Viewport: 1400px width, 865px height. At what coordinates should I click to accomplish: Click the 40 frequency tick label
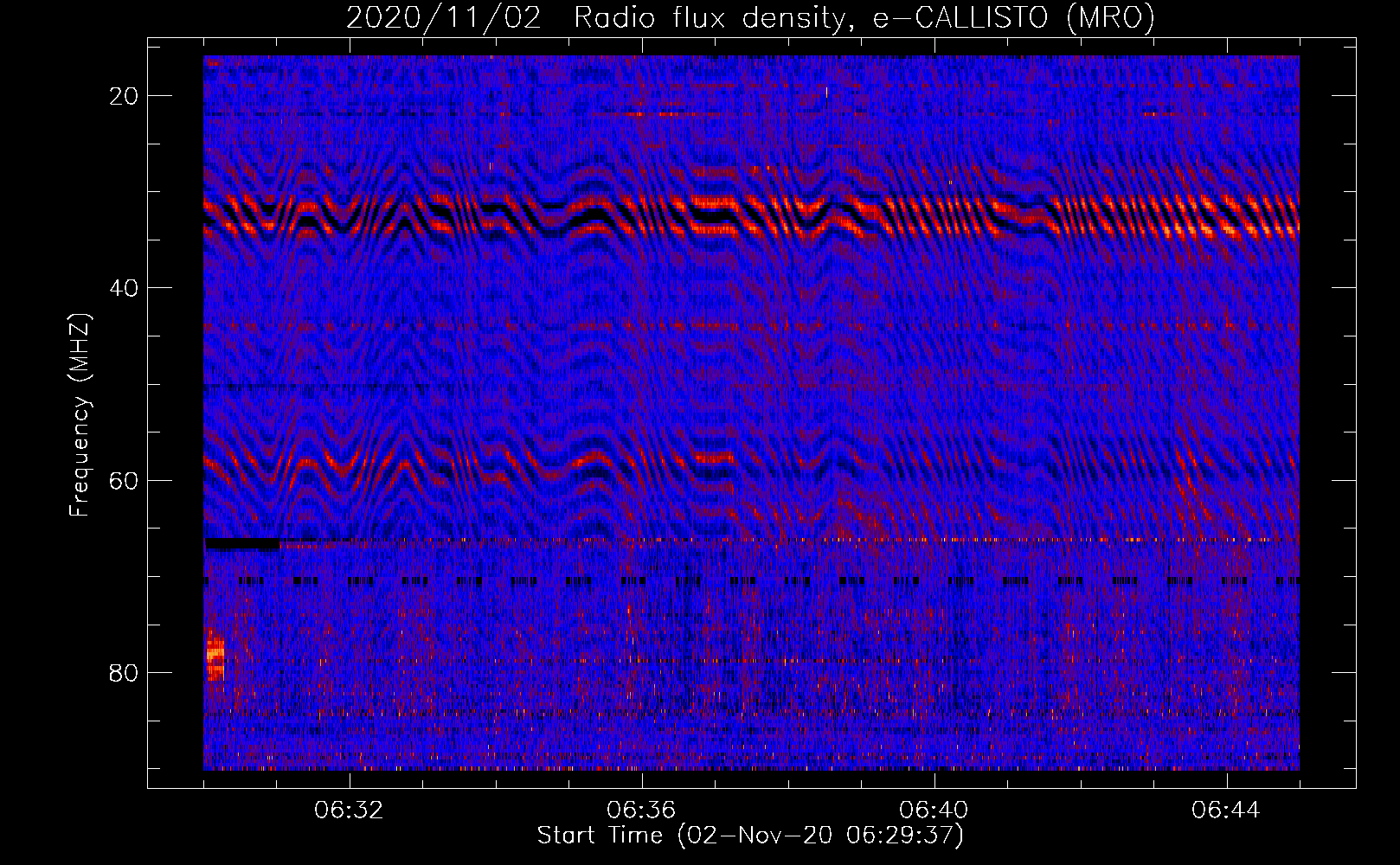point(125,288)
